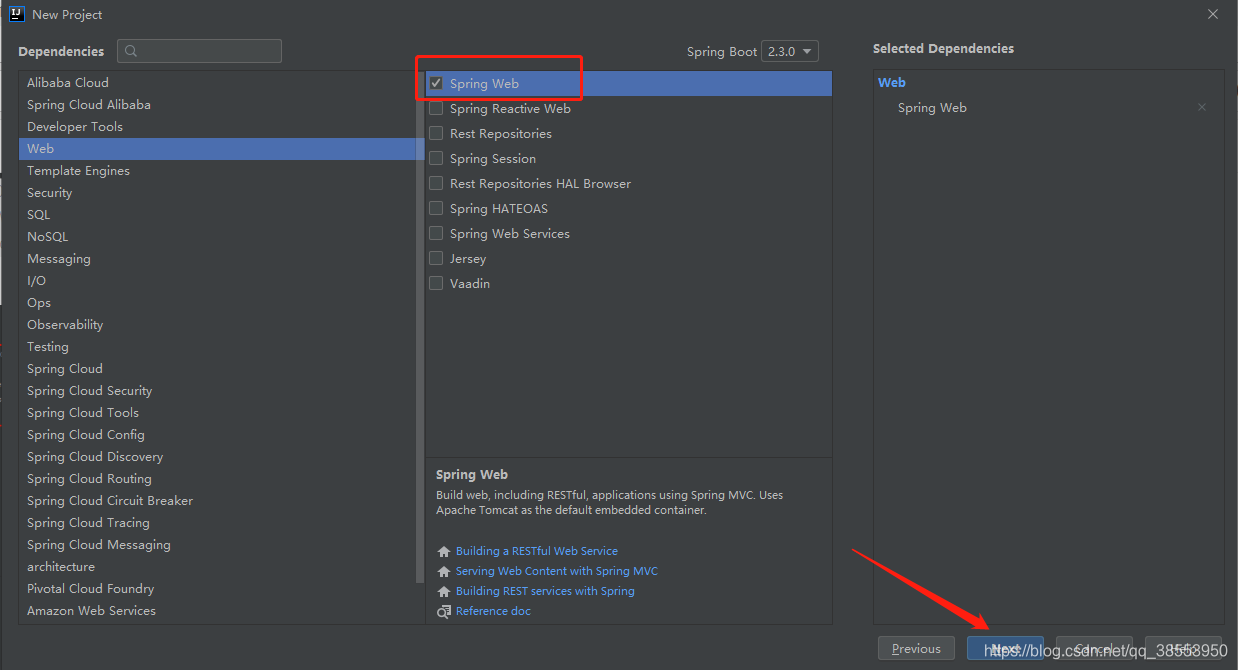Click home icon beside Building REST services
The image size is (1238, 670).
(444, 591)
